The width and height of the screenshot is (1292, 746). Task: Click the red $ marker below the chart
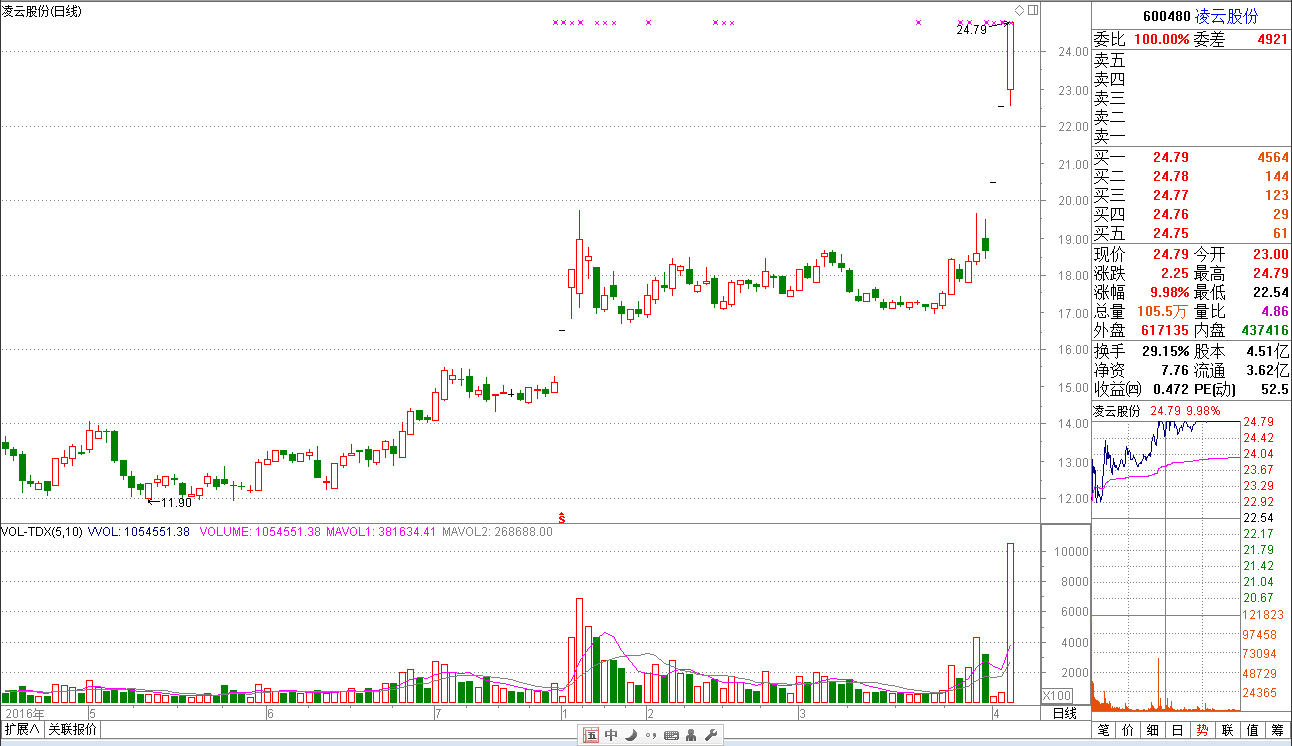coord(562,517)
